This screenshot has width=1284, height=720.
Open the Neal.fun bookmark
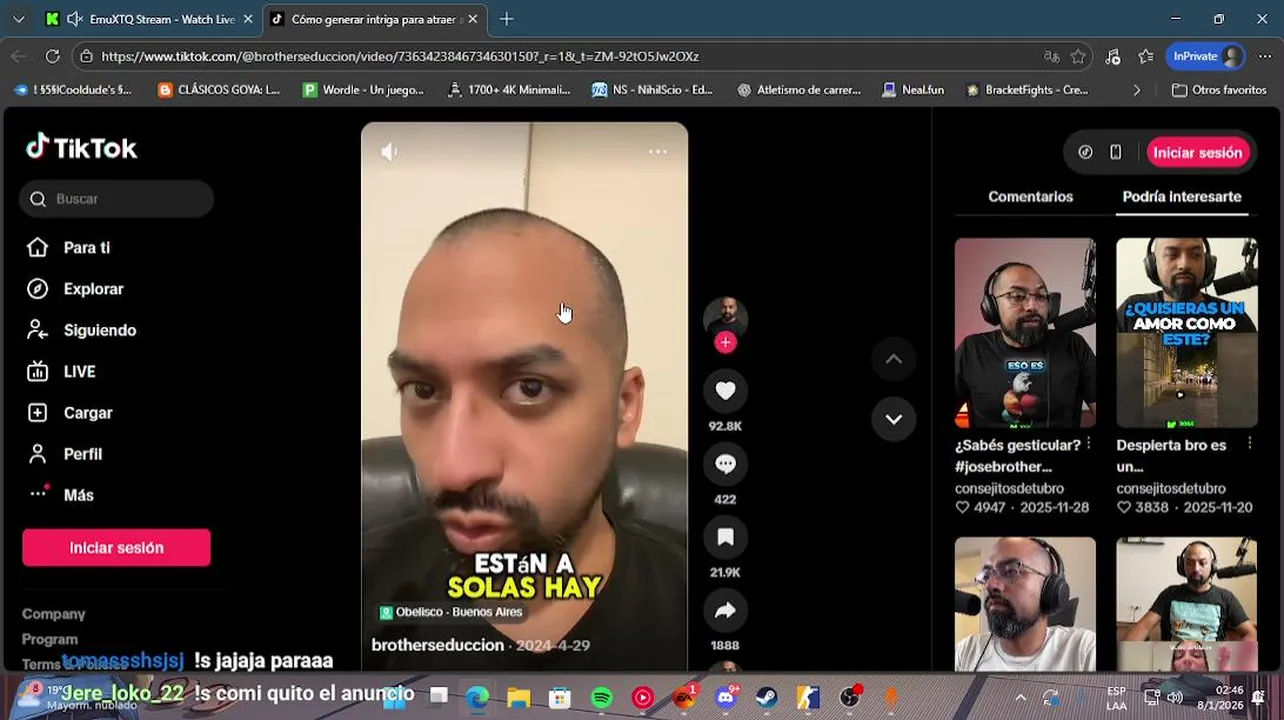coord(913,90)
